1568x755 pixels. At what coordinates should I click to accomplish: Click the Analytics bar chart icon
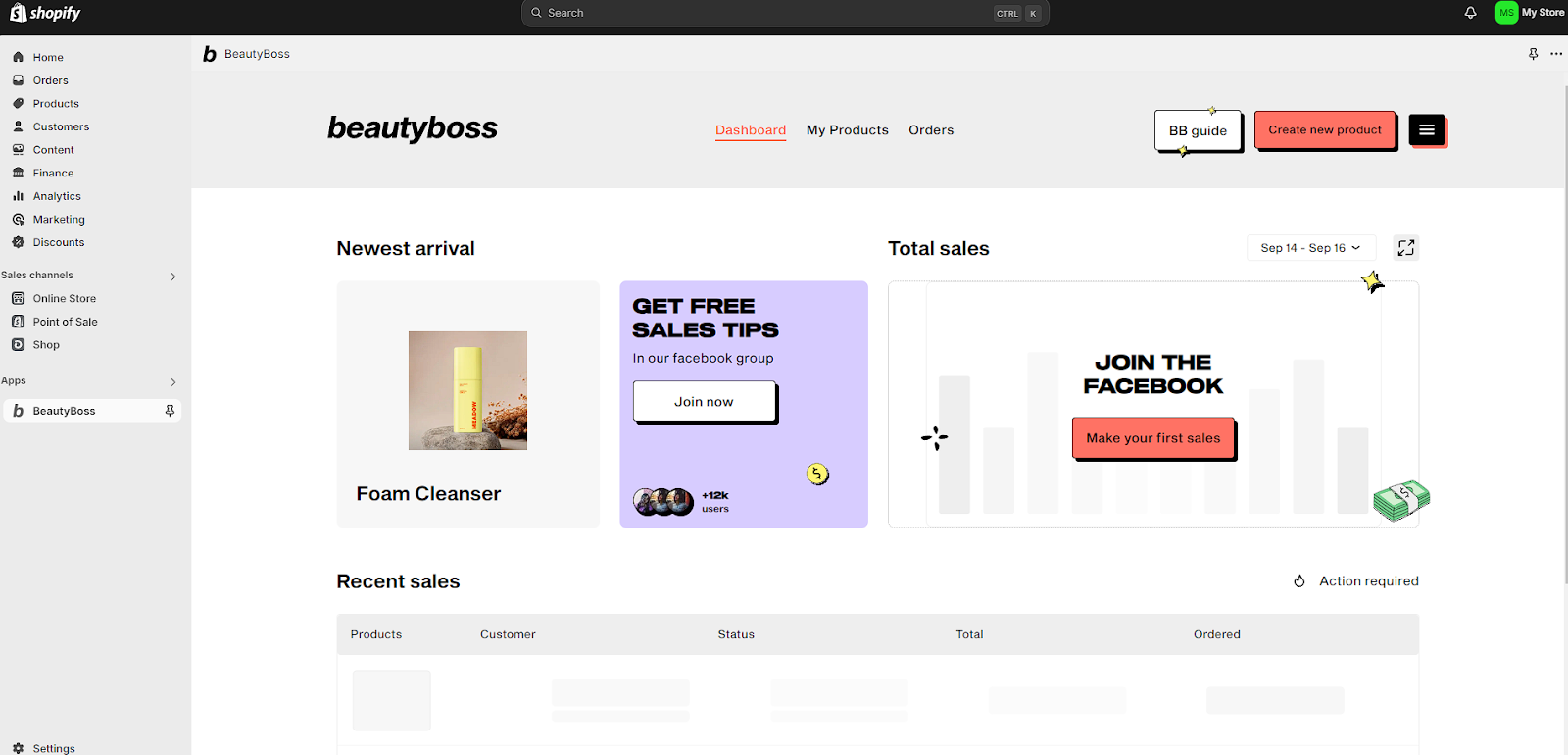pos(18,196)
